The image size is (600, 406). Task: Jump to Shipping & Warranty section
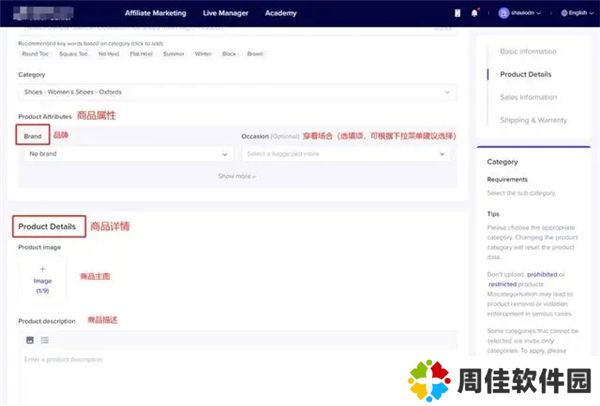(x=533, y=120)
